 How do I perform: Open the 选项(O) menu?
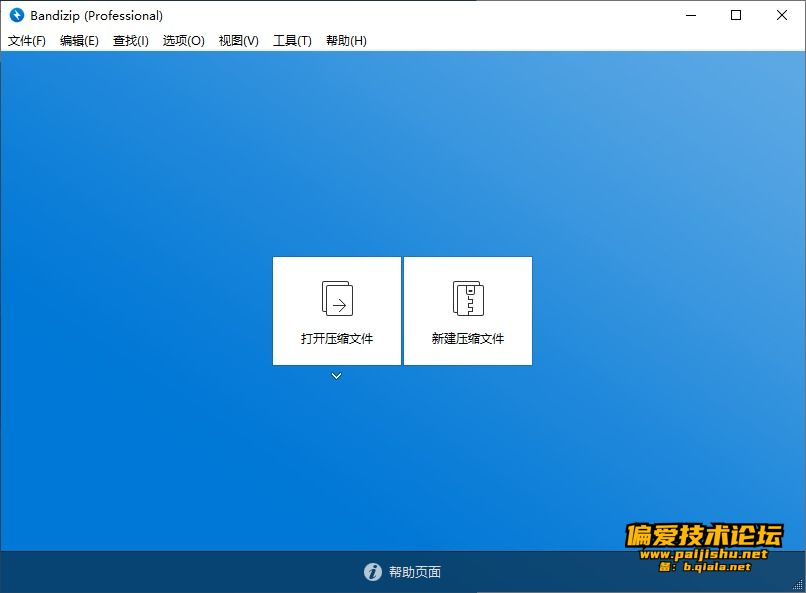click(x=184, y=41)
